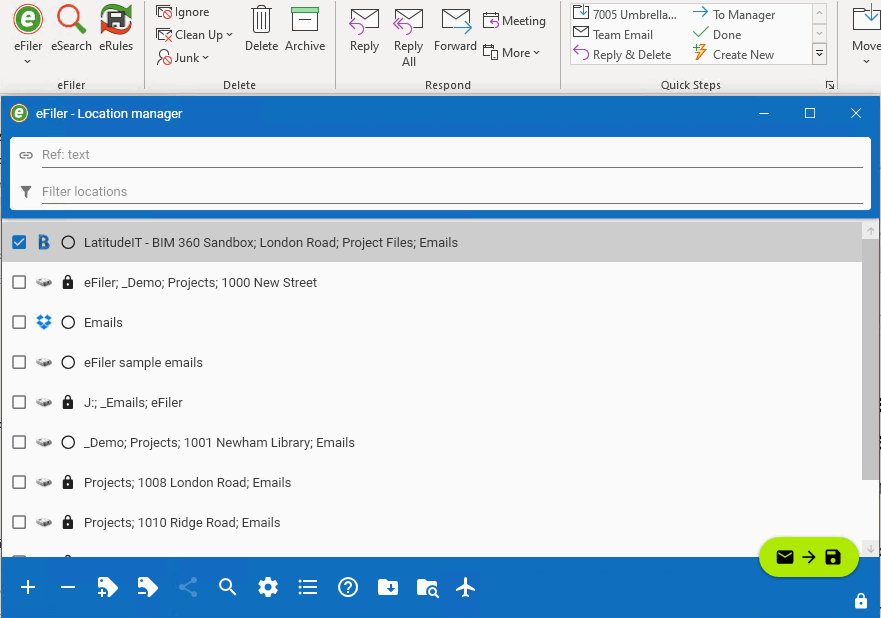This screenshot has height=618, width=881.
Task: Select the 1010 Ridge Road checkbox
Action: click(x=19, y=522)
